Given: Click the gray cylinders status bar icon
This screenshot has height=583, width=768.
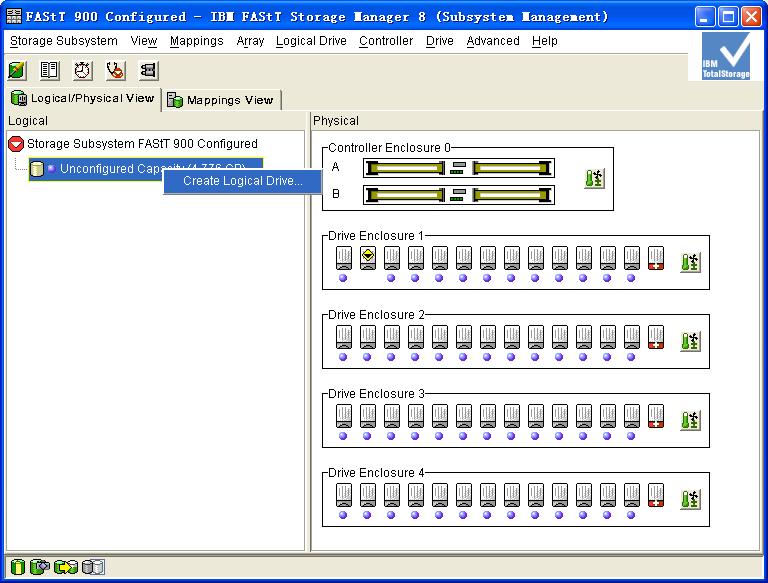Looking at the screenshot, I should (93, 567).
